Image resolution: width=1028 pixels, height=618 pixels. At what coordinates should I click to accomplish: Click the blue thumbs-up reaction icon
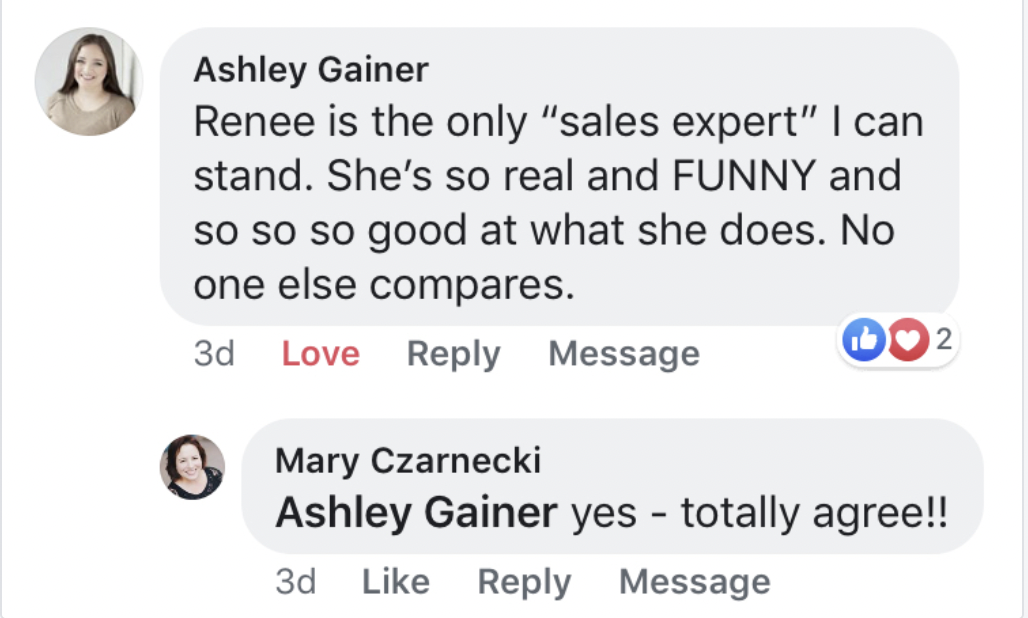click(x=866, y=342)
